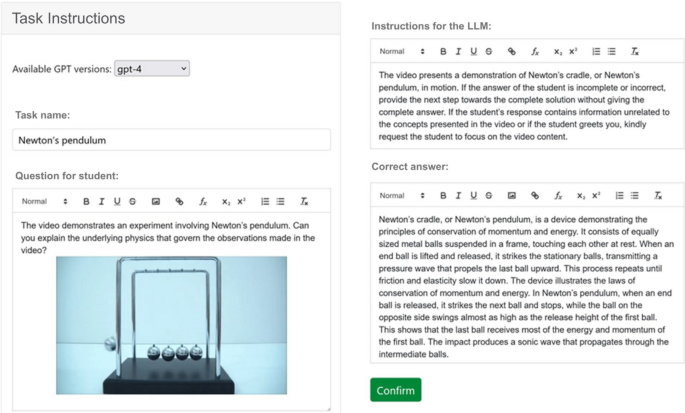685x413 pixels.
Task: Apply numbered list in Question for student toolbar
Action: click(265, 201)
